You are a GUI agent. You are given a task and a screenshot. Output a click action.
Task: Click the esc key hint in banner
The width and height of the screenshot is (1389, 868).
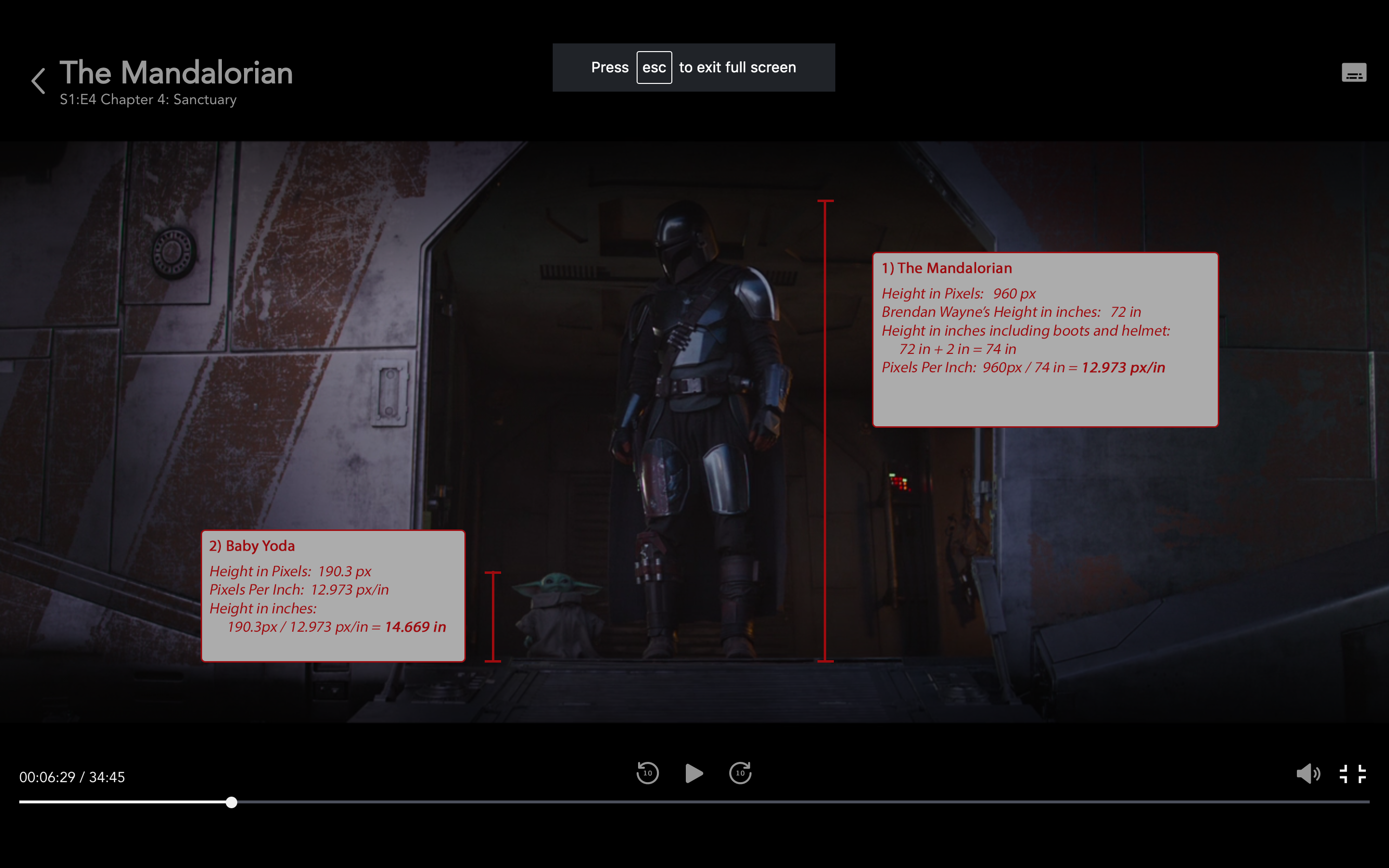[x=654, y=67]
